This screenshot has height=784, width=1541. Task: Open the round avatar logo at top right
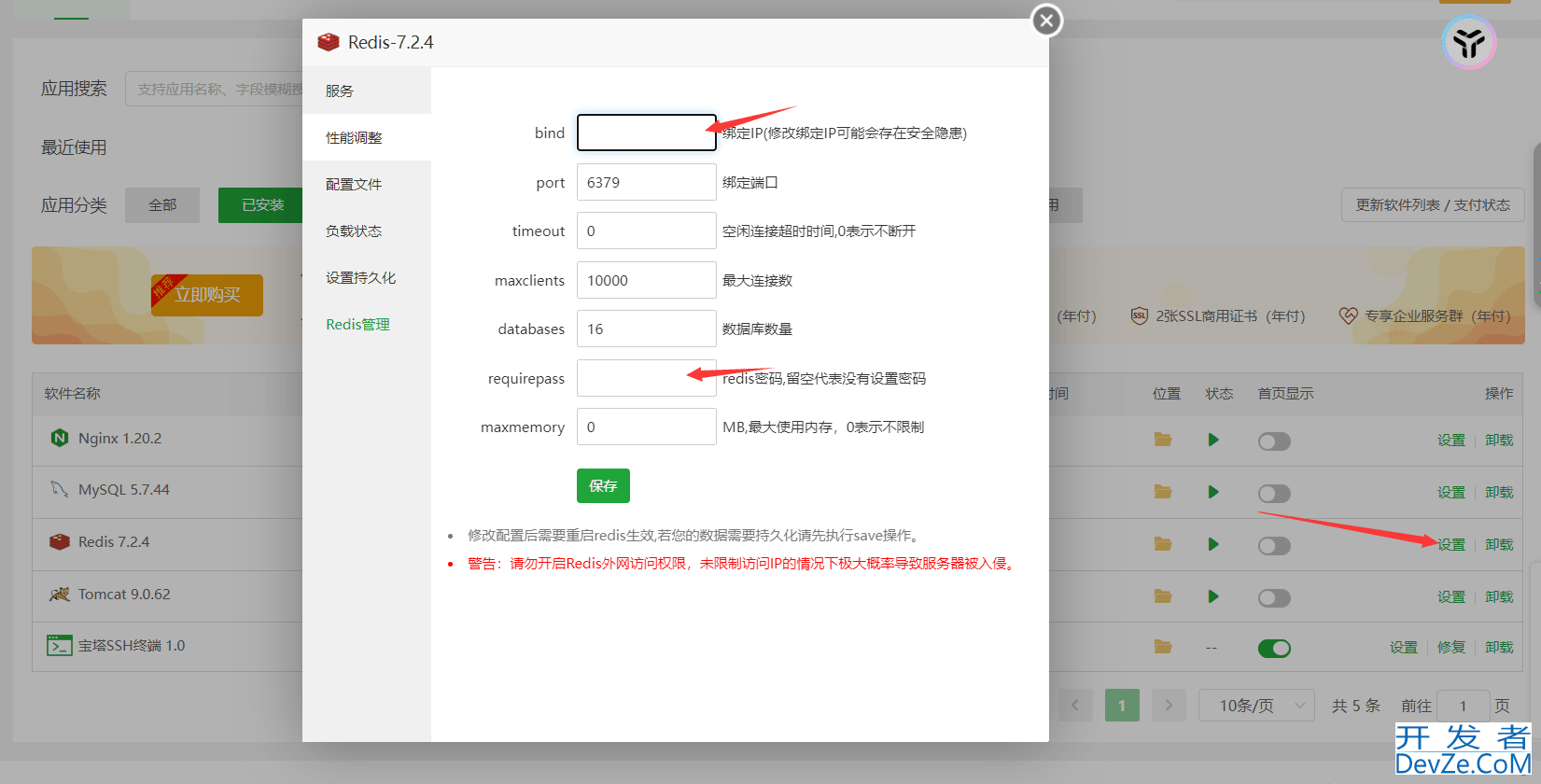(x=1468, y=42)
